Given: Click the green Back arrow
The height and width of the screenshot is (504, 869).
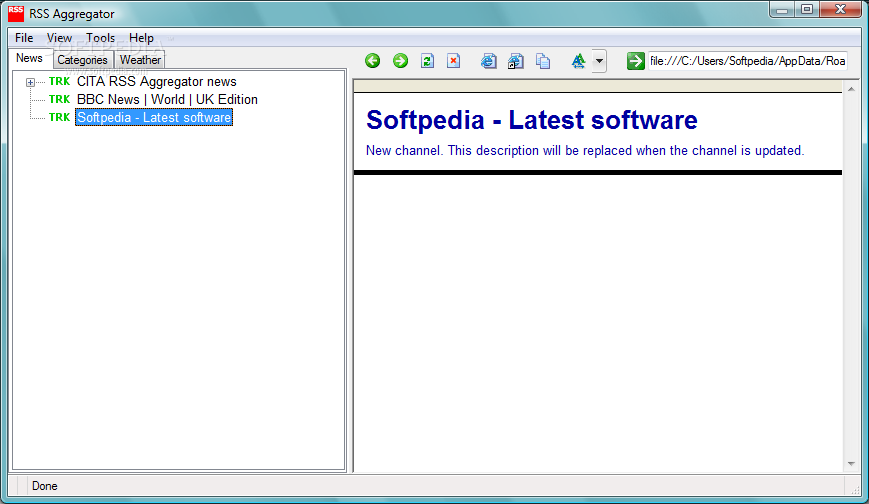Looking at the screenshot, I should click(372, 60).
